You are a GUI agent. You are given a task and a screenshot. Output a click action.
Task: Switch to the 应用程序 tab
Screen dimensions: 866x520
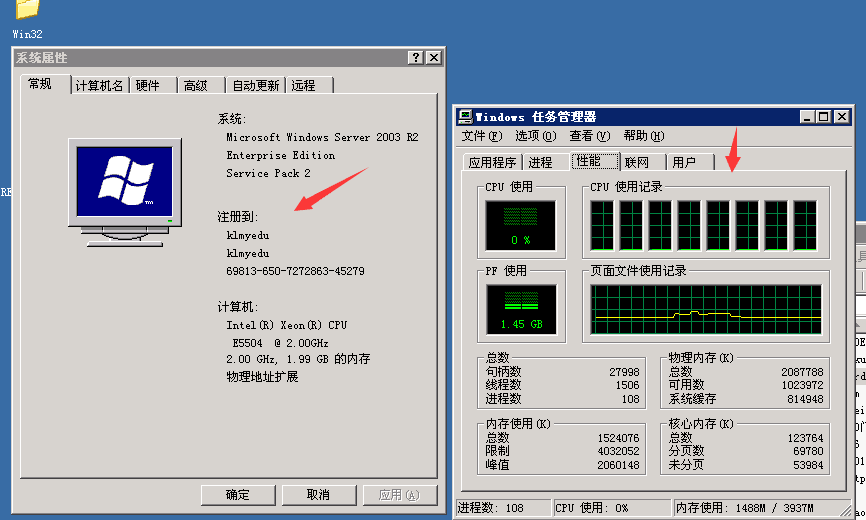coord(492,162)
